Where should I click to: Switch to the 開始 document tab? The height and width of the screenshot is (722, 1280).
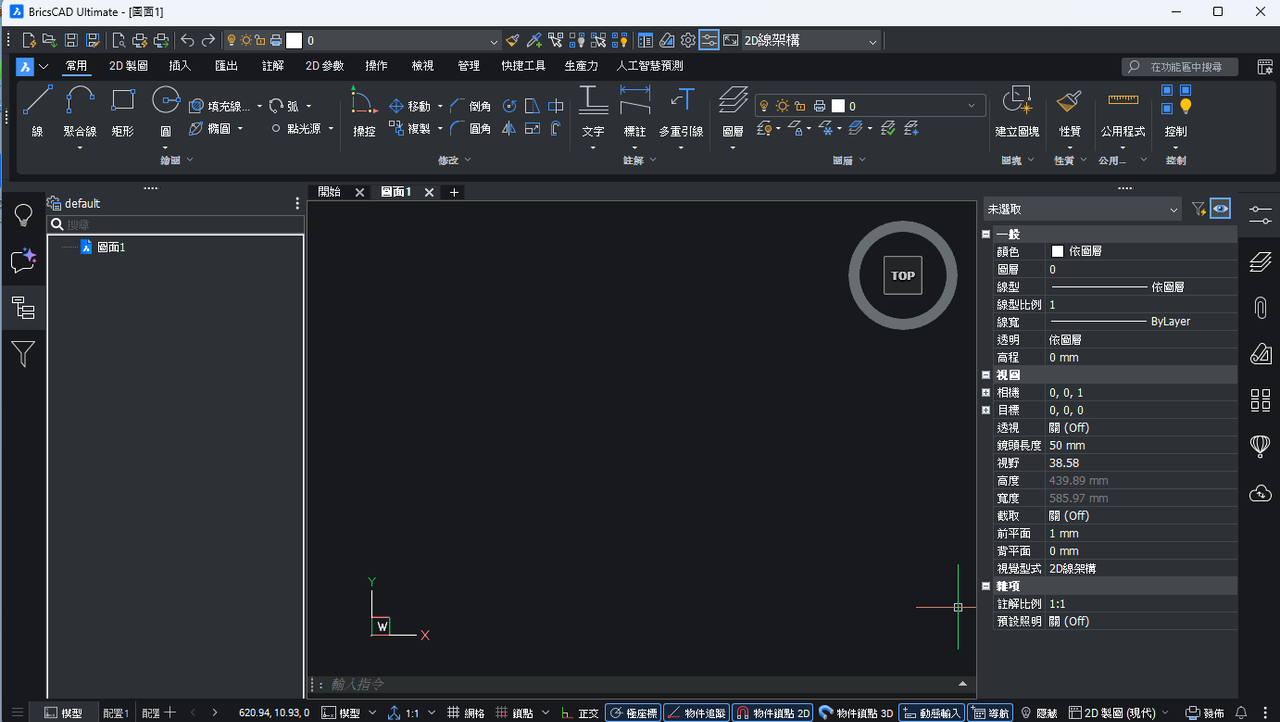[329, 192]
